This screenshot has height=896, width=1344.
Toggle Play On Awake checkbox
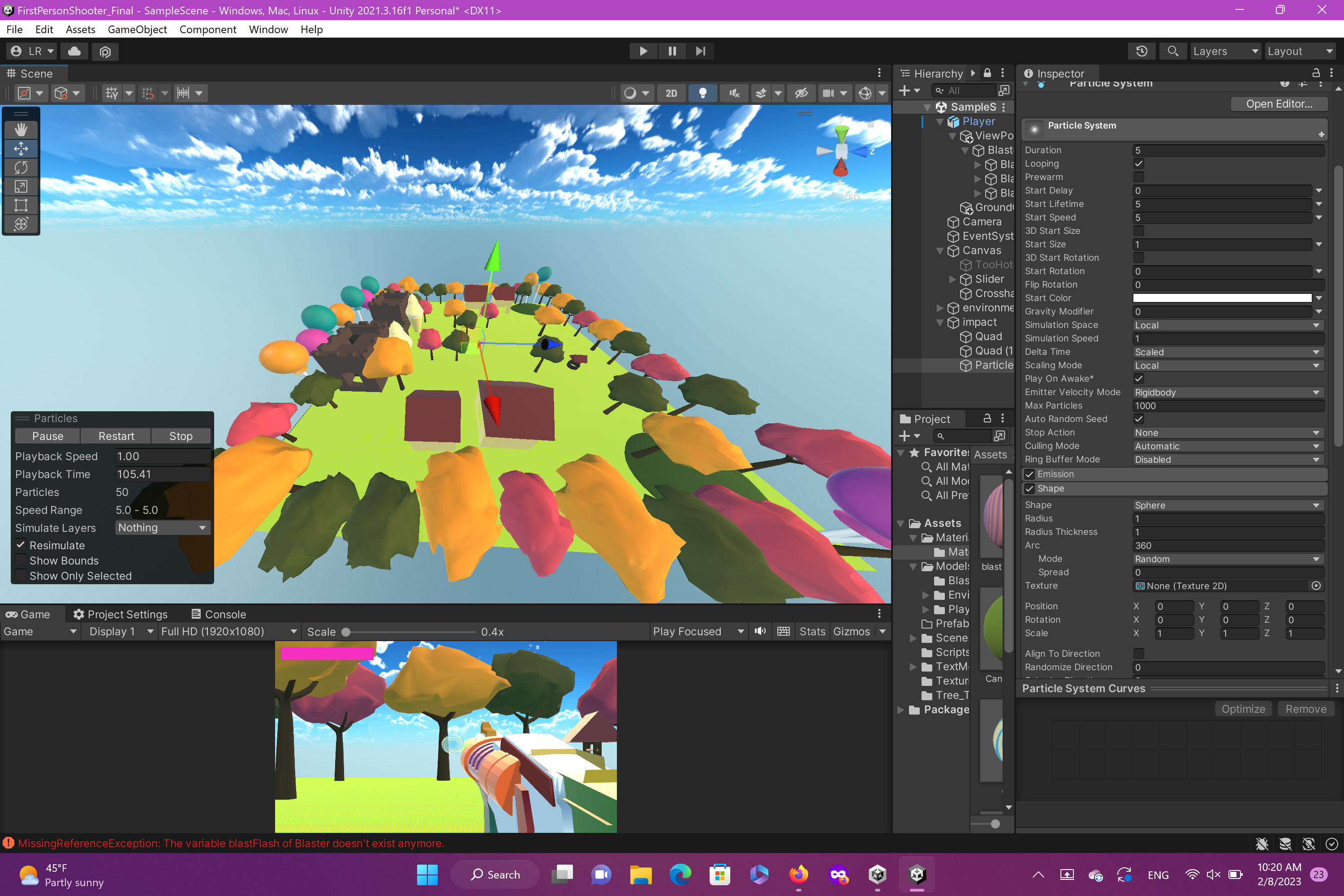[x=1138, y=378]
